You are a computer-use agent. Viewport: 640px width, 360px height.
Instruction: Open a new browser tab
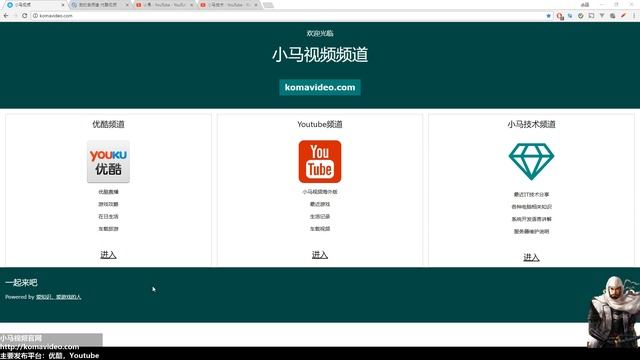click(x=268, y=5)
